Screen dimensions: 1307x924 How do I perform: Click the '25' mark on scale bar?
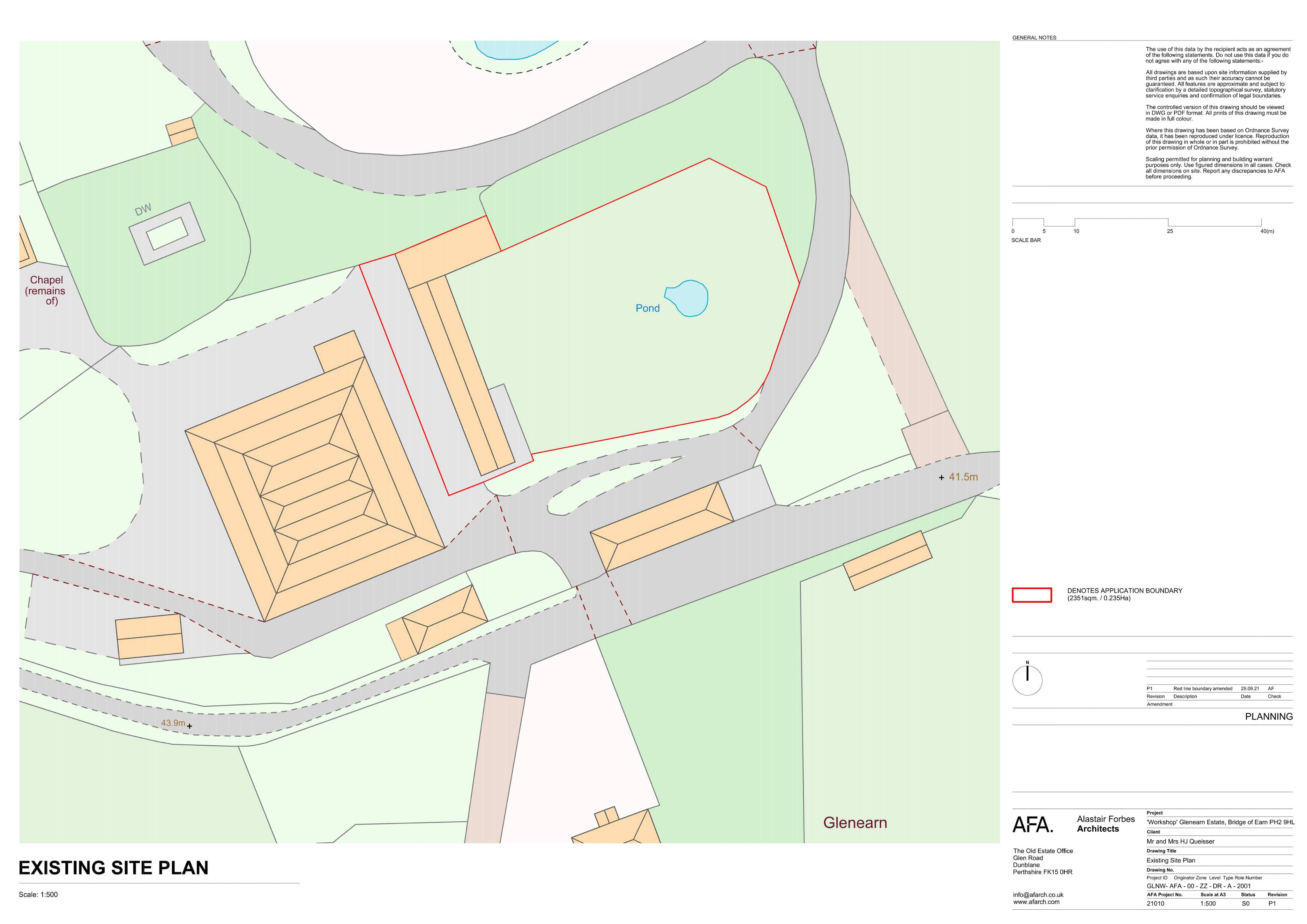(x=1170, y=231)
